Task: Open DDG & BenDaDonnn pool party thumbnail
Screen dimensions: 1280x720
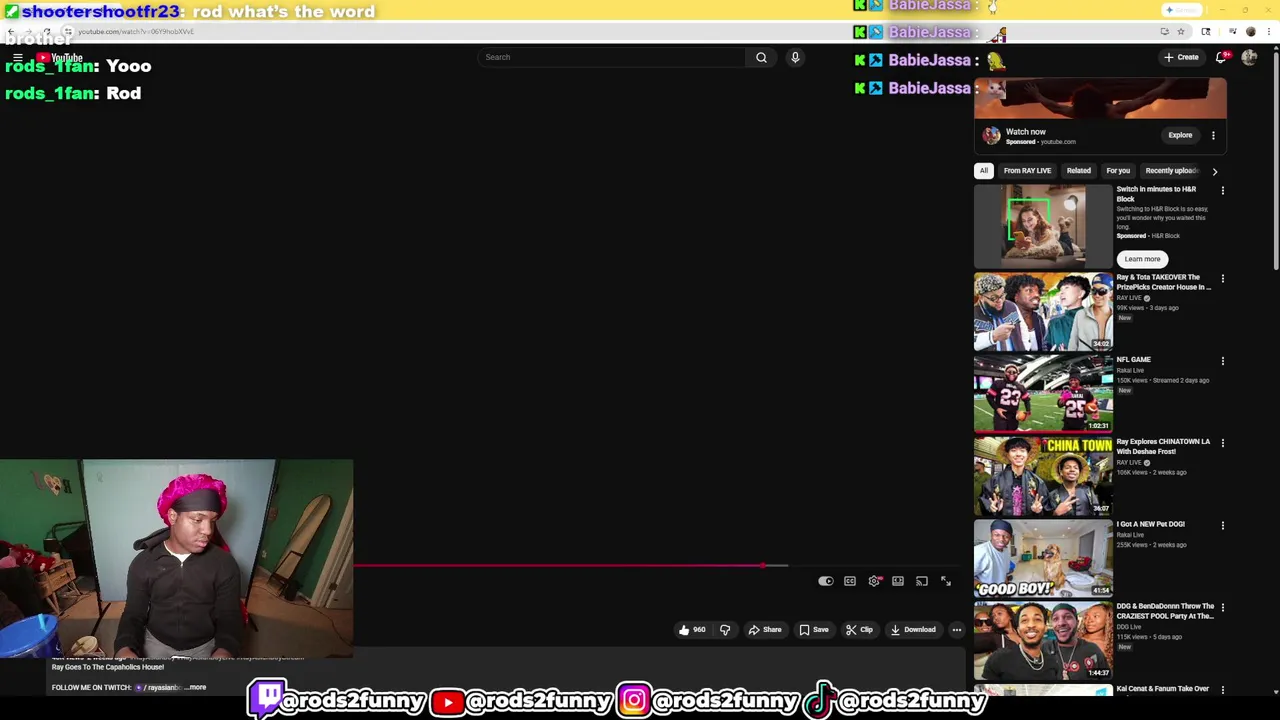Action: click(x=1043, y=641)
